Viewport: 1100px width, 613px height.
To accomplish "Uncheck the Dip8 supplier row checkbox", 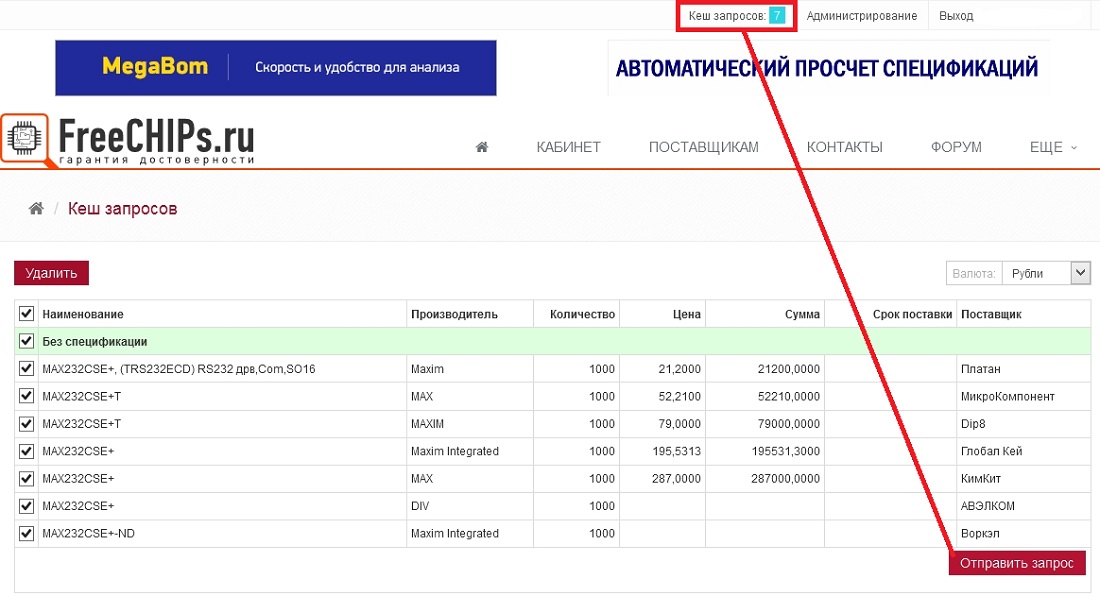I will (27, 424).
